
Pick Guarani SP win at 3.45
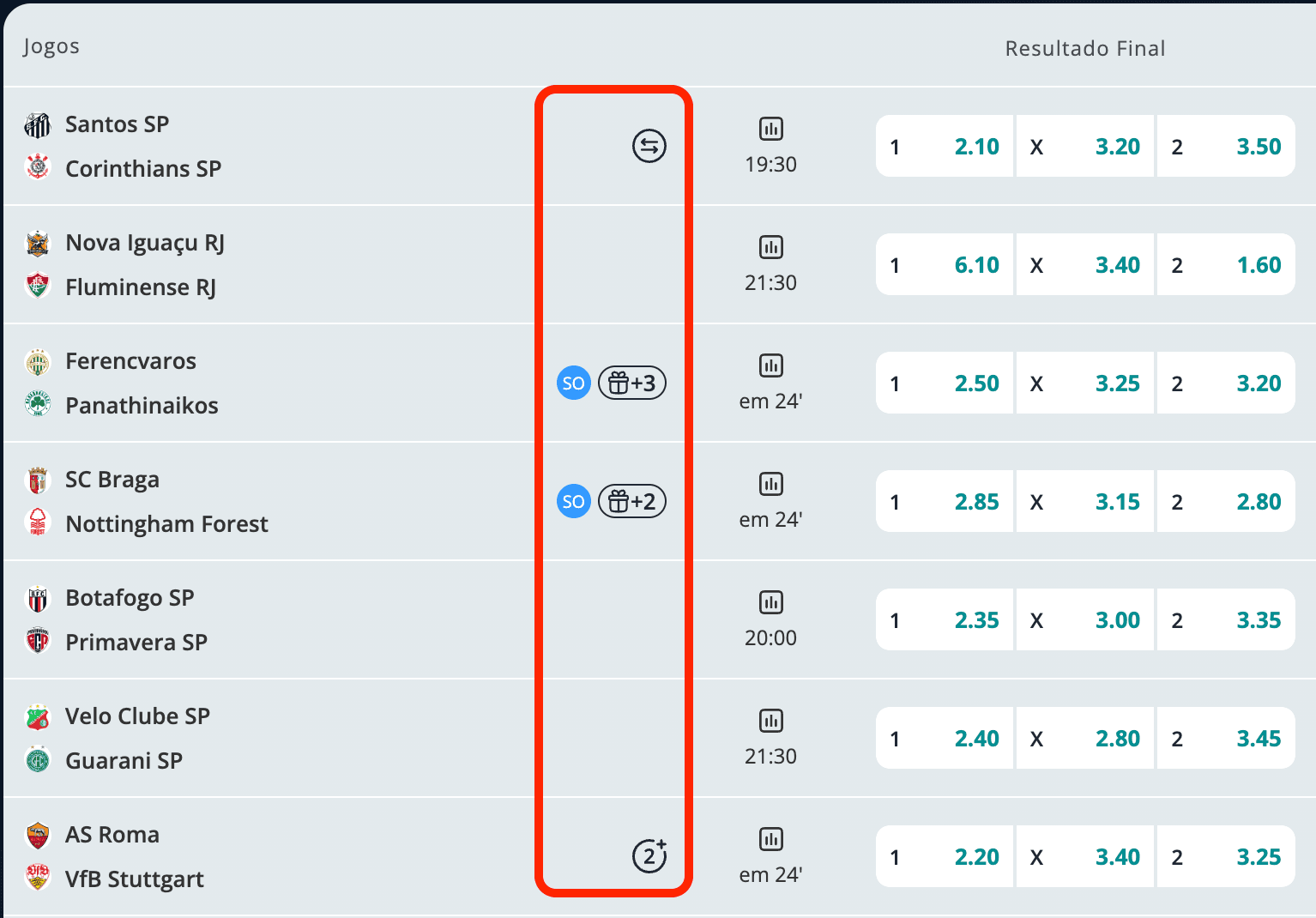click(1226, 738)
